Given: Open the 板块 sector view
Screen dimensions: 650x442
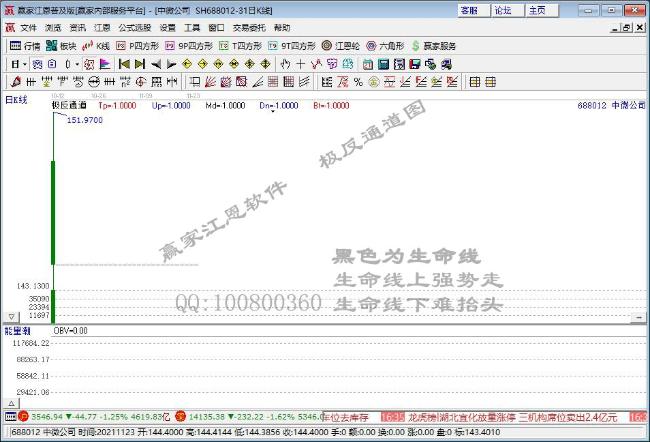Looking at the screenshot, I should (x=61, y=46).
